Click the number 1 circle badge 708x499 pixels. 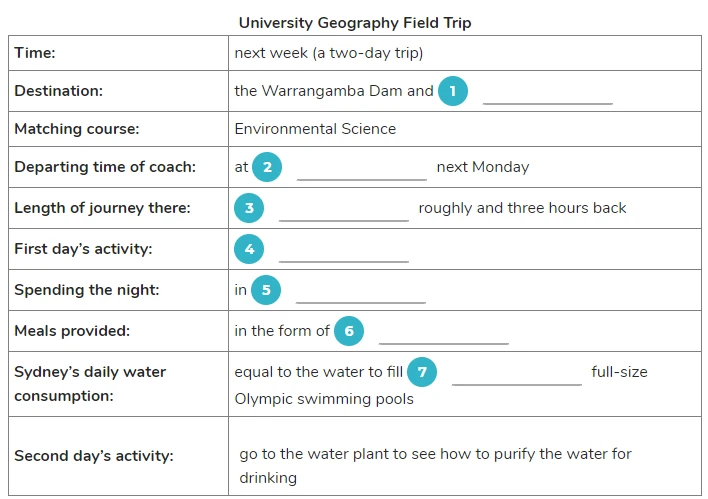(x=452, y=91)
